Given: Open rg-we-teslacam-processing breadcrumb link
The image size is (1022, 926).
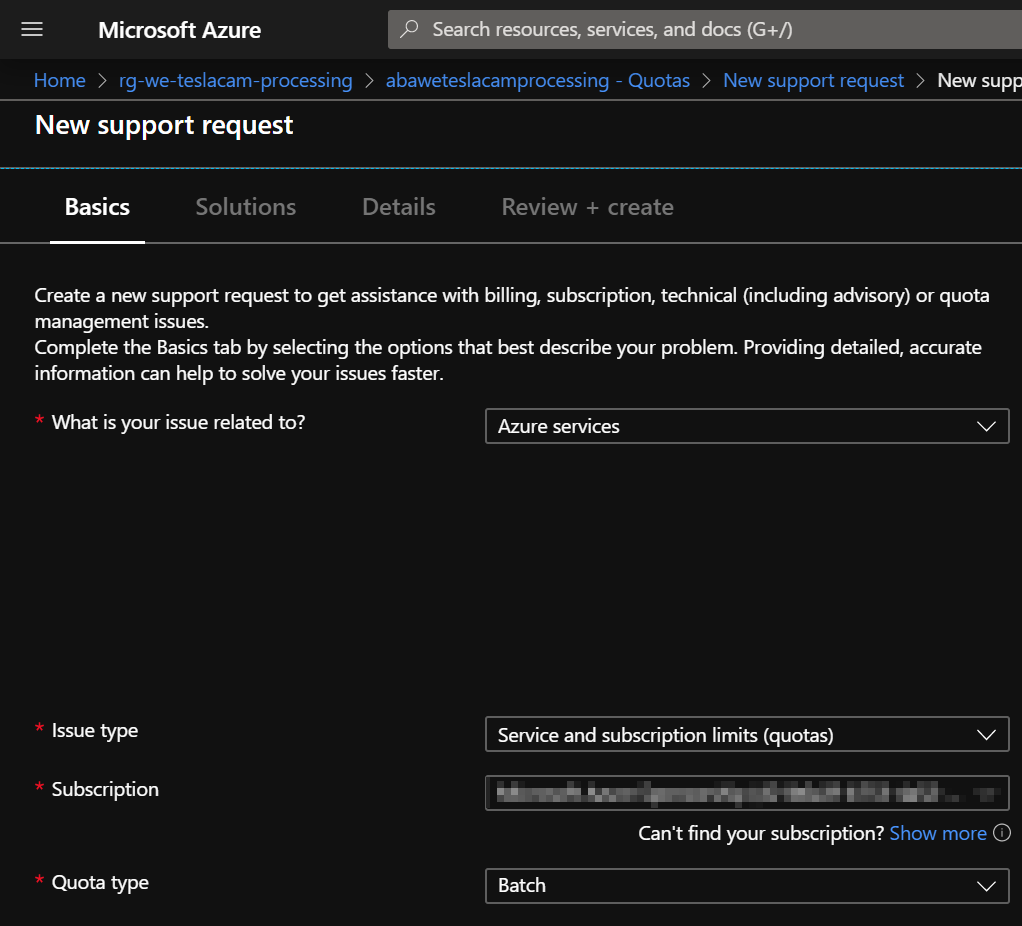Looking at the screenshot, I should coord(235,80).
